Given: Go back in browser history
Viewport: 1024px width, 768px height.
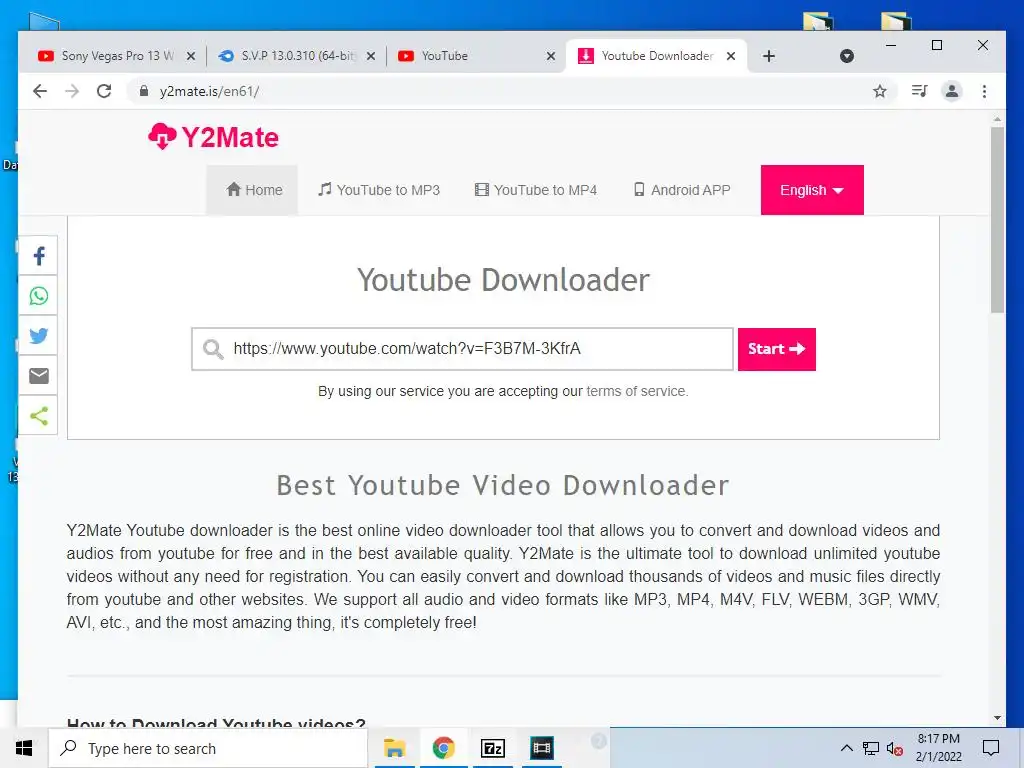Looking at the screenshot, I should [x=40, y=91].
